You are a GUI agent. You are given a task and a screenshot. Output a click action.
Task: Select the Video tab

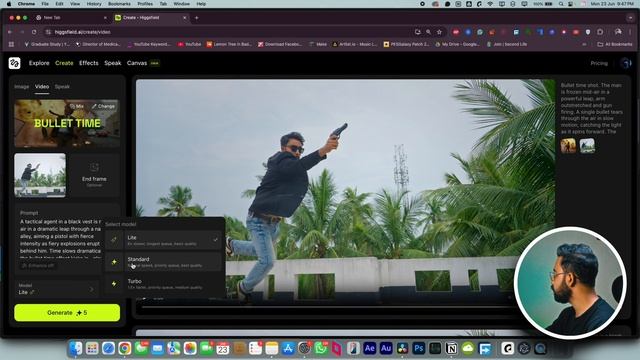tap(42, 87)
